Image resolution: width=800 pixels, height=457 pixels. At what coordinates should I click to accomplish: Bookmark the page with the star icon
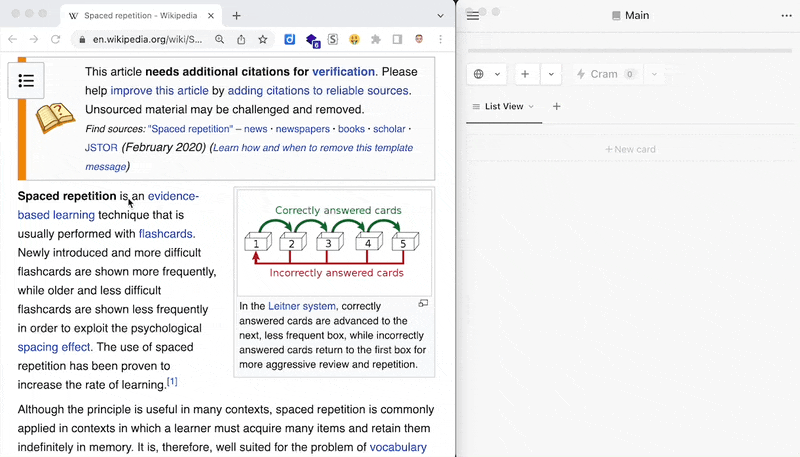(x=263, y=39)
